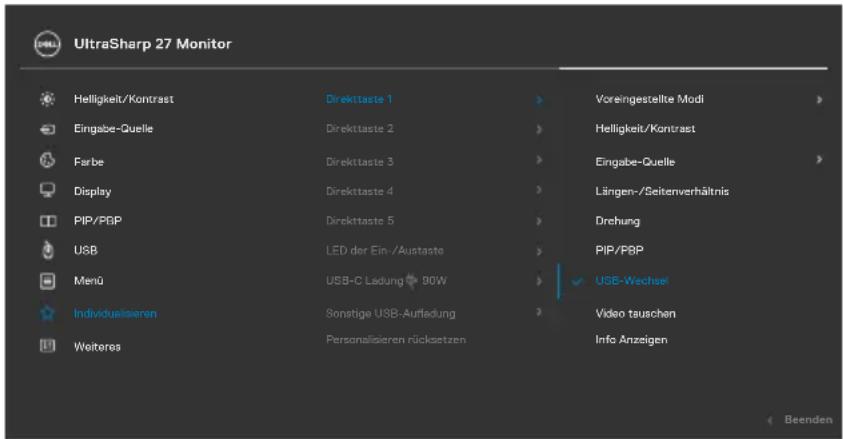Select Sonstige USB-Aufladung option

(x=390, y=313)
